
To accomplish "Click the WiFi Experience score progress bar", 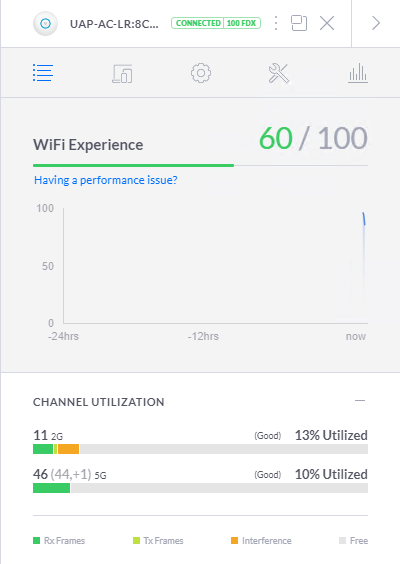I will point(200,165).
